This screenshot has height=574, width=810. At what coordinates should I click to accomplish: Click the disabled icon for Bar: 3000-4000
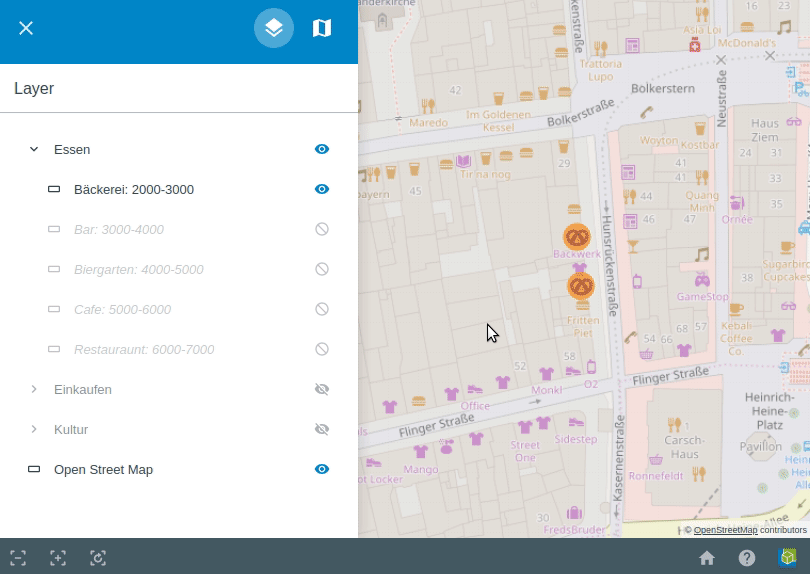[x=322, y=229]
